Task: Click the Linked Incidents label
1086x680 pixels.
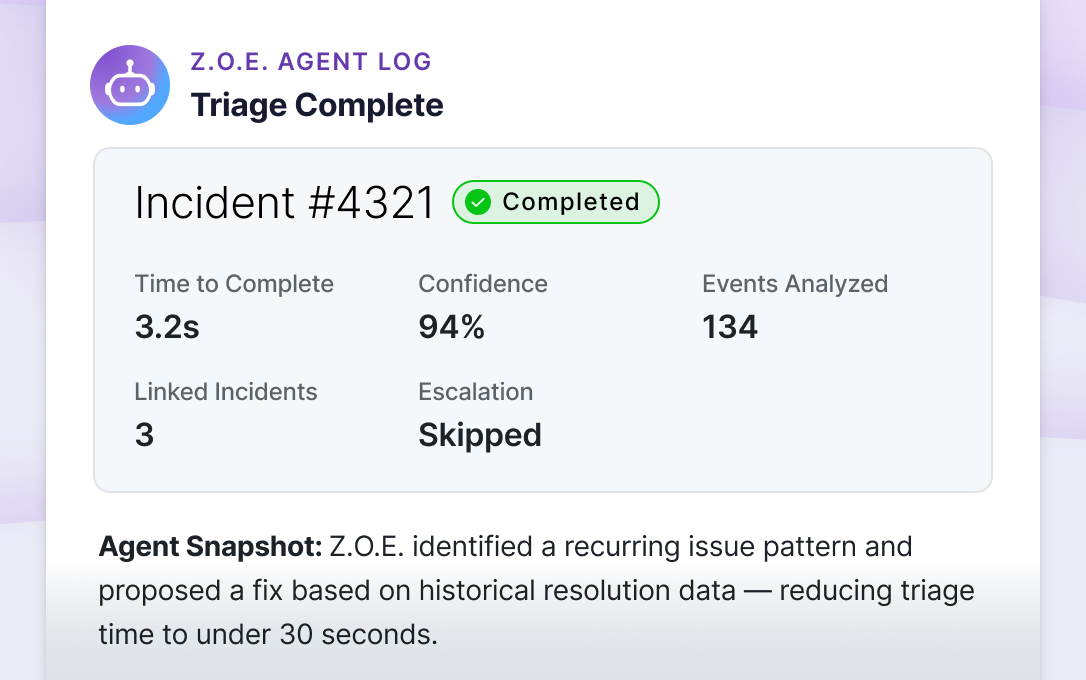Action: click(x=226, y=392)
